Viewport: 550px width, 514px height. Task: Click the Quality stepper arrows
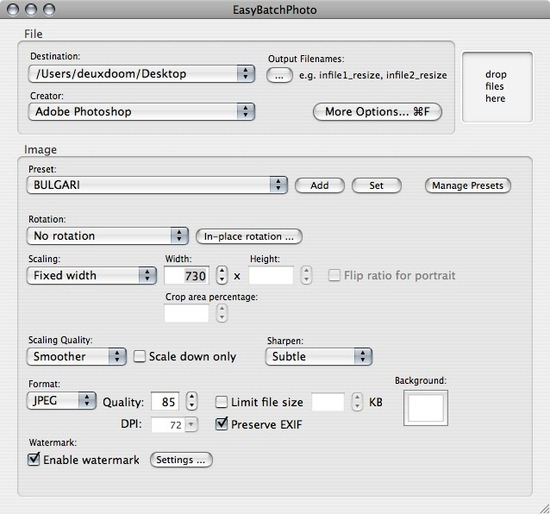(x=192, y=401)
